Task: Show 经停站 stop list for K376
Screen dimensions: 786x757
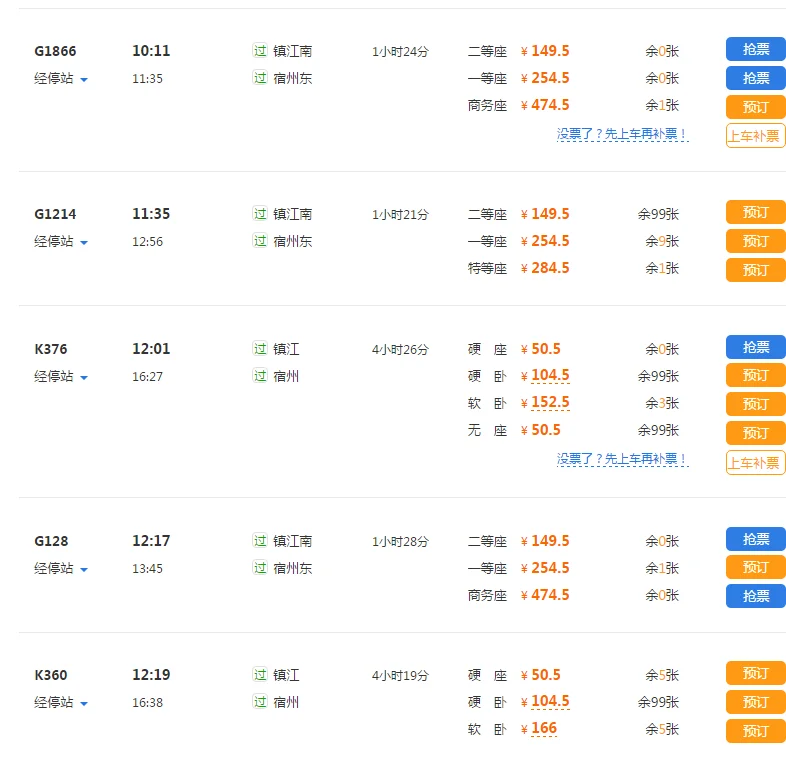Action: coord(61,376)
